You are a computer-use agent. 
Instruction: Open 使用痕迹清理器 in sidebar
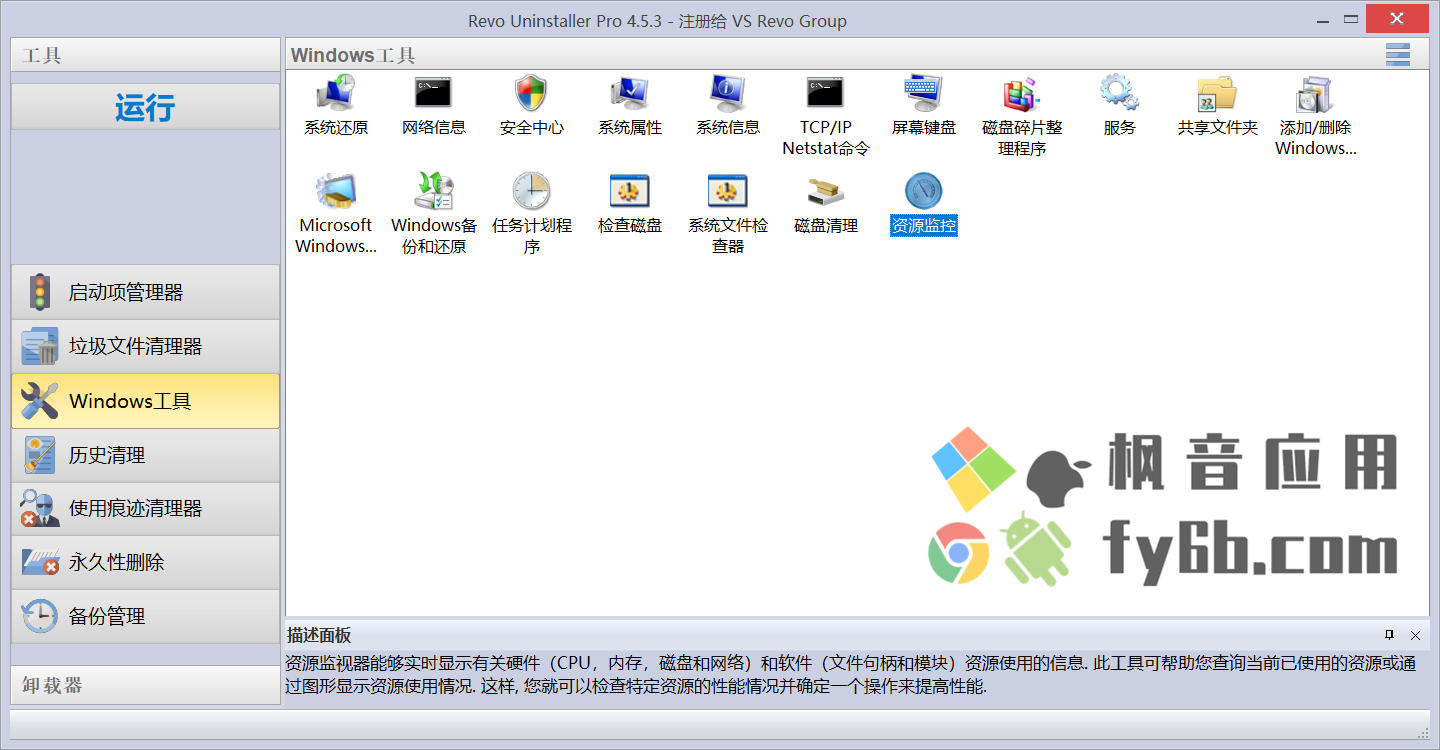[x=145, y=509]
